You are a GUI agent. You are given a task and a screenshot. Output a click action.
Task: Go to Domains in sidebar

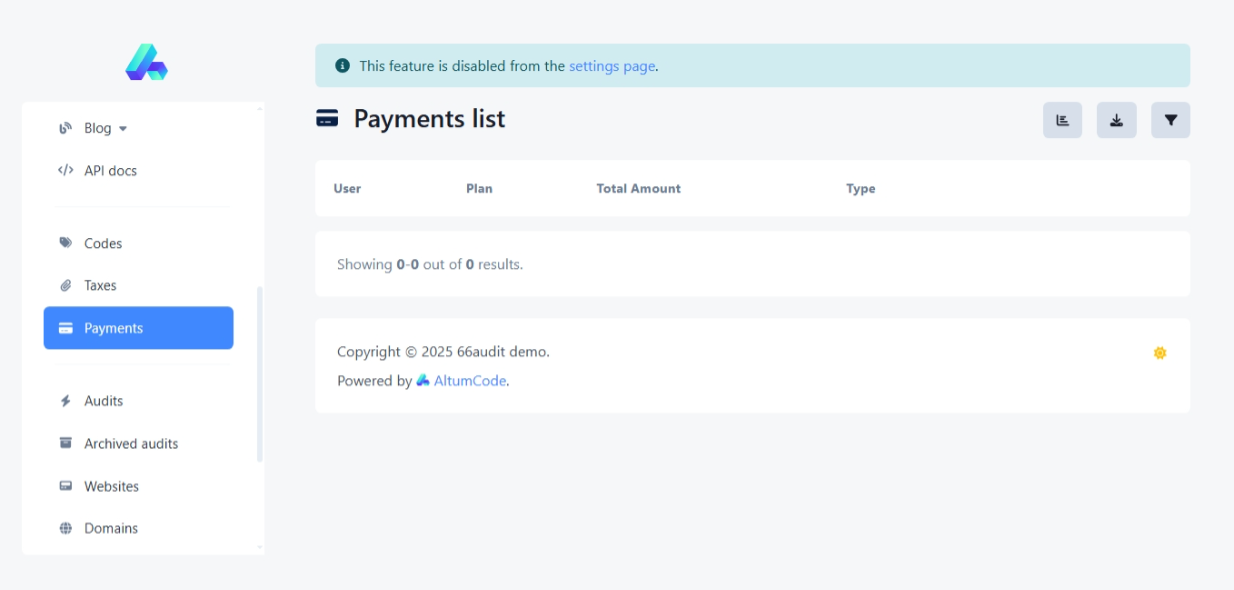[x=110, y=528]
